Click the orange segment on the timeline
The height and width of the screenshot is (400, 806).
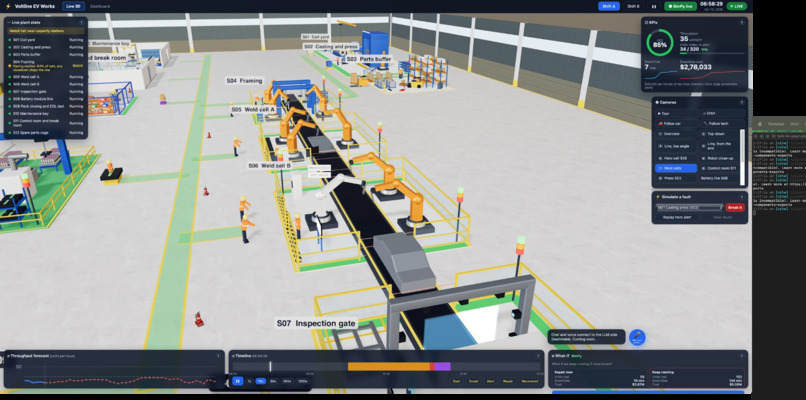(x=389, y=367)
